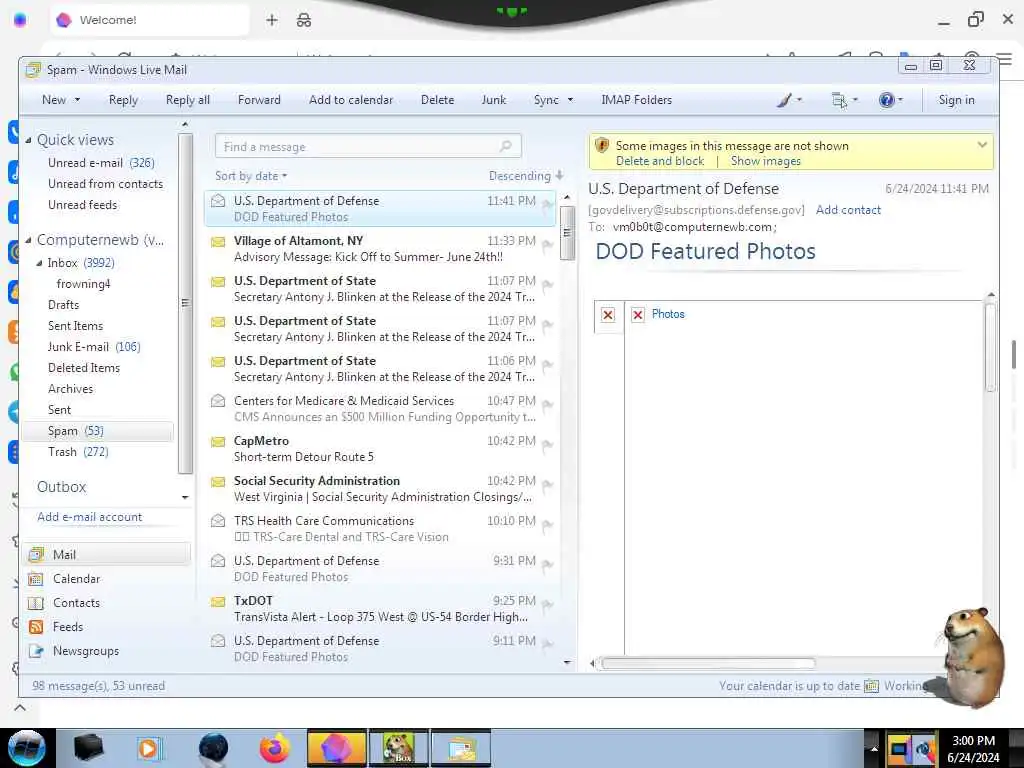
Task: Flag the Village of Altamont, NY message
Action: pos(547,246)
